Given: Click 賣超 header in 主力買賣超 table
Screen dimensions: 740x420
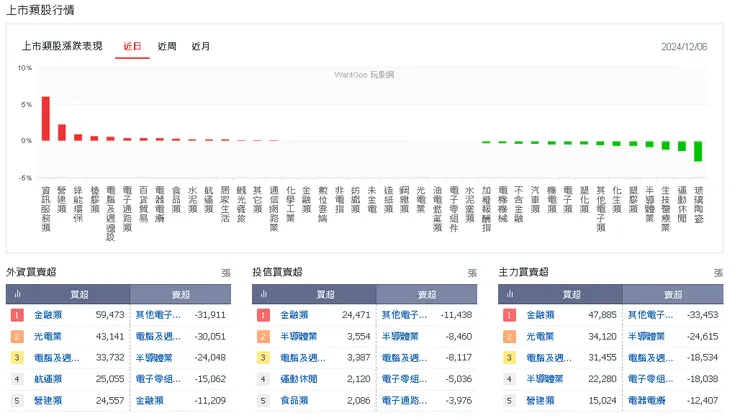Looking at the screenshot, I should (673, 294).
